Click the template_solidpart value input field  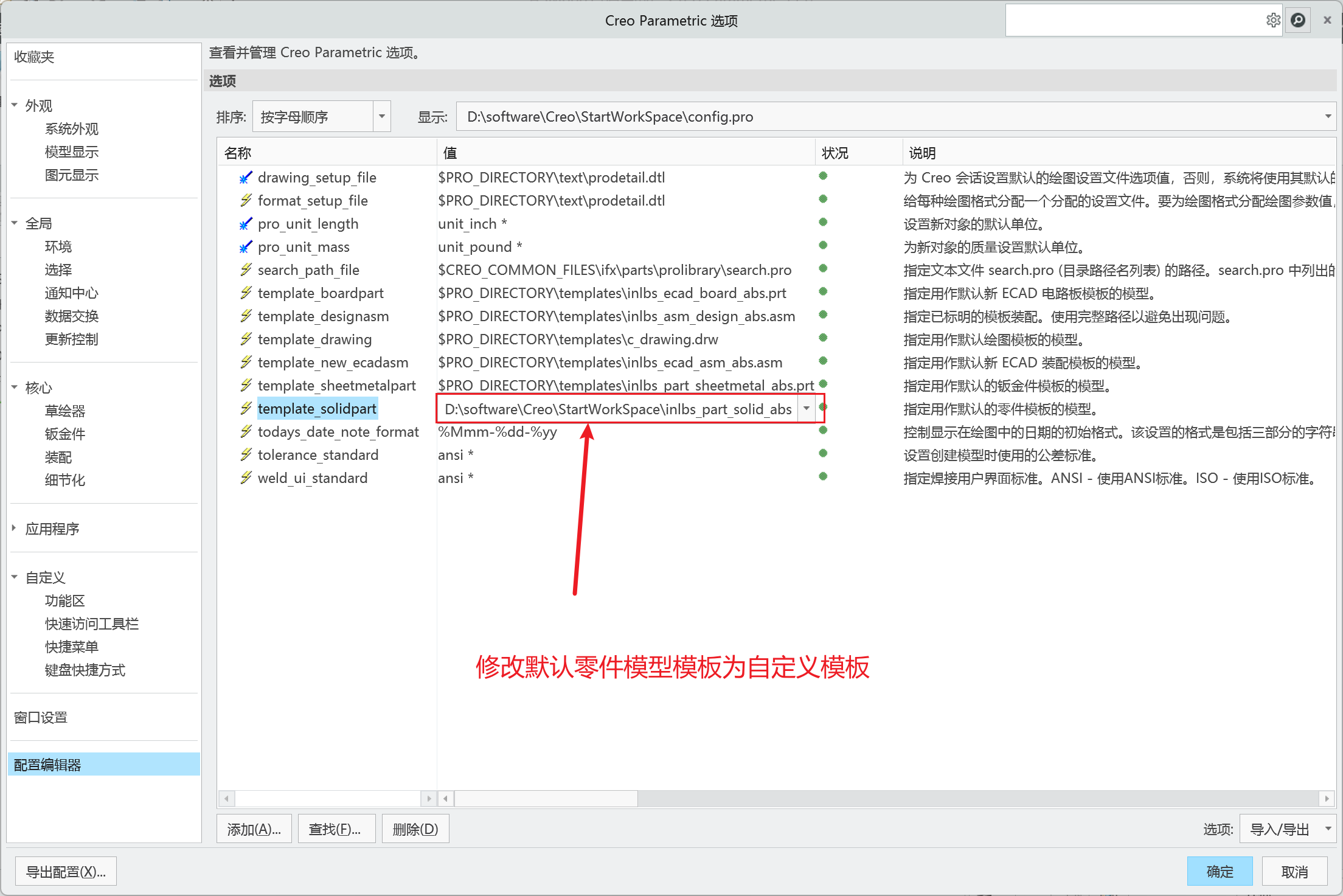tap(617, 409)
